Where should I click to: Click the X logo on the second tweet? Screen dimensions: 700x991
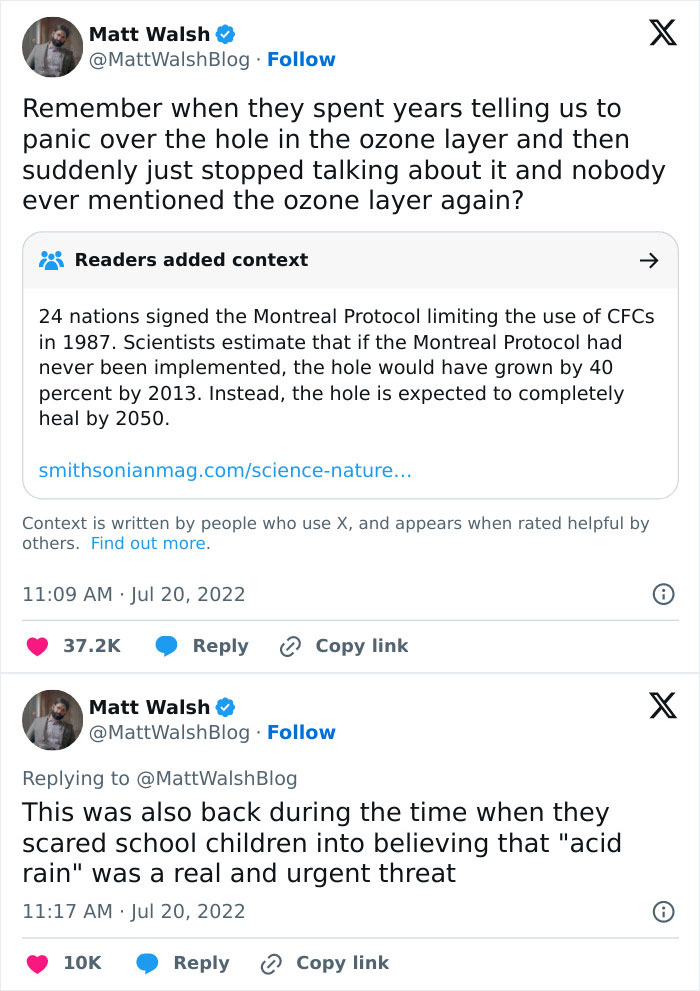[662, 706]
